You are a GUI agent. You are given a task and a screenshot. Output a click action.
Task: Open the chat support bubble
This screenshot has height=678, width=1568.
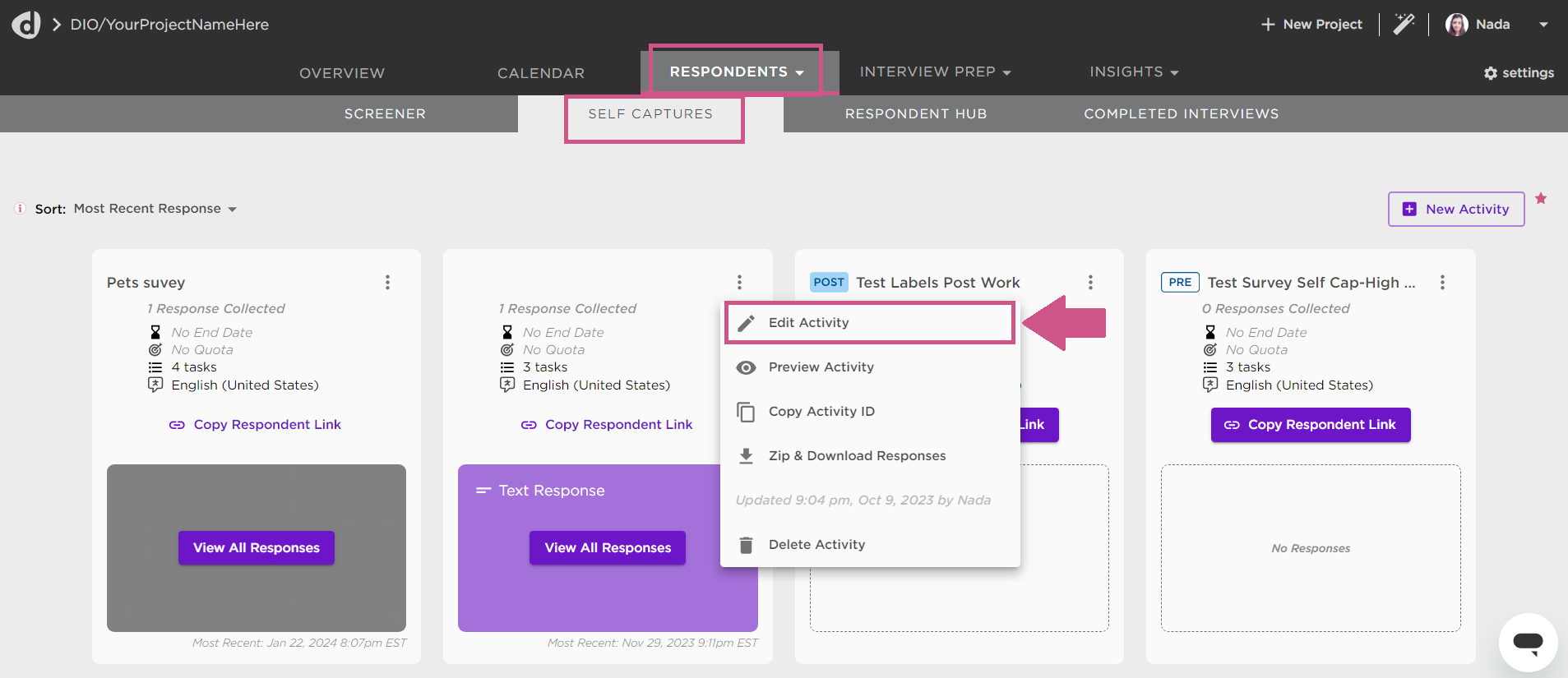[1528, 642]
